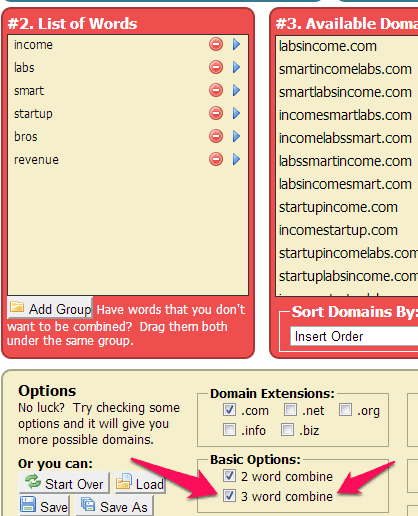Select domain startupincome.com
The height and width of the screenshot is (516, 418).
pyautogui.click(x=338, y=207)
